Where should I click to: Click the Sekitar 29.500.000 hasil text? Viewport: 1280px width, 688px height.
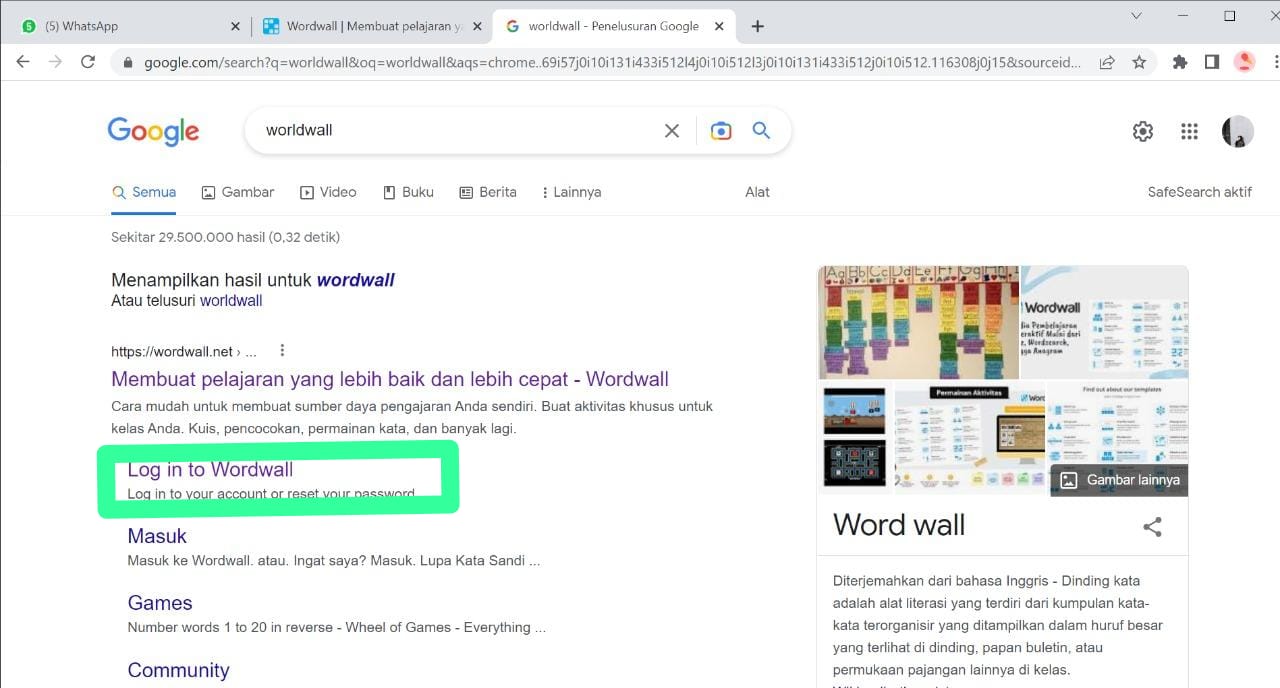225,237
